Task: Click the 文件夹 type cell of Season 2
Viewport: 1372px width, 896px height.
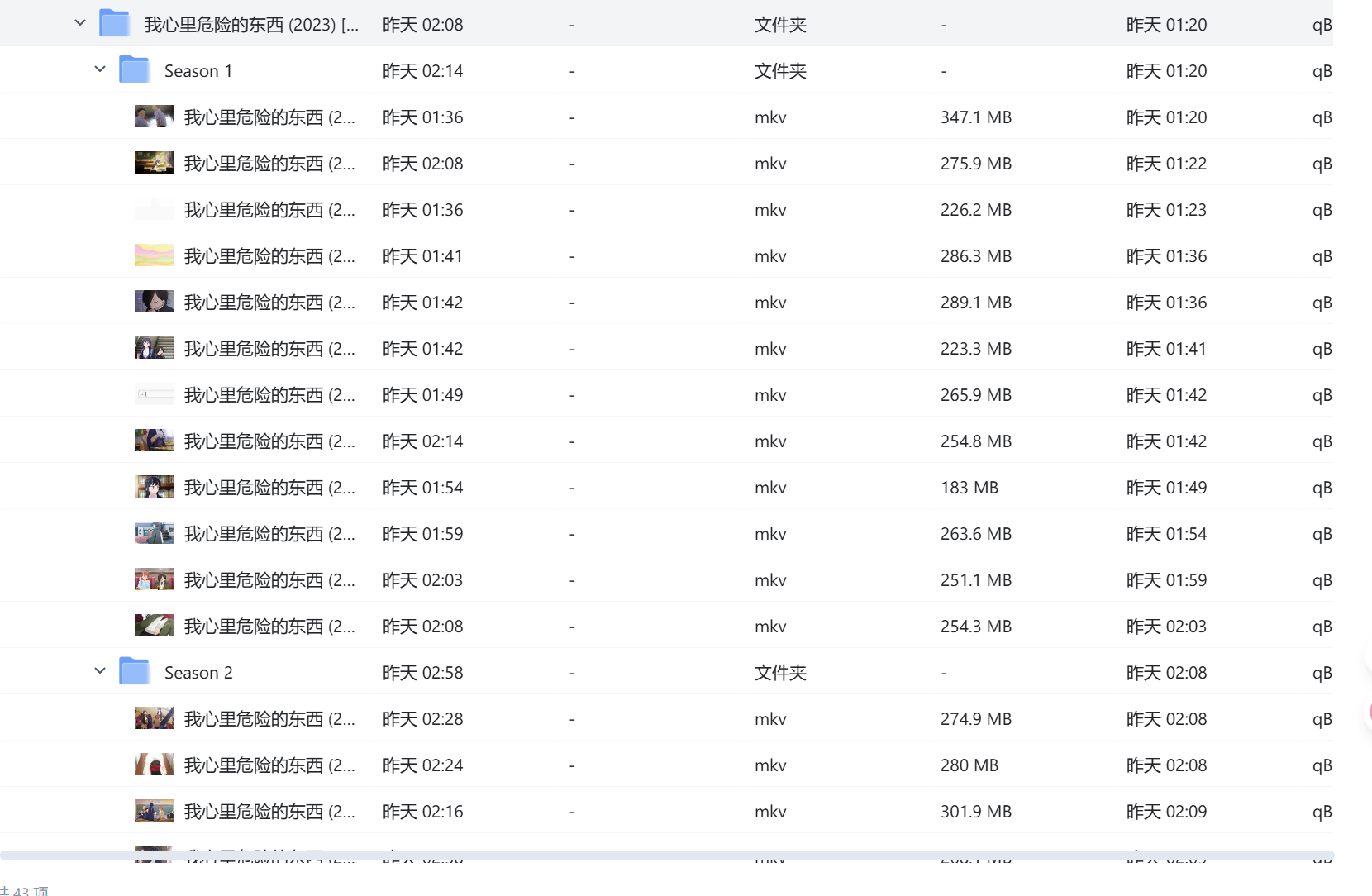Action: (780, 673)
